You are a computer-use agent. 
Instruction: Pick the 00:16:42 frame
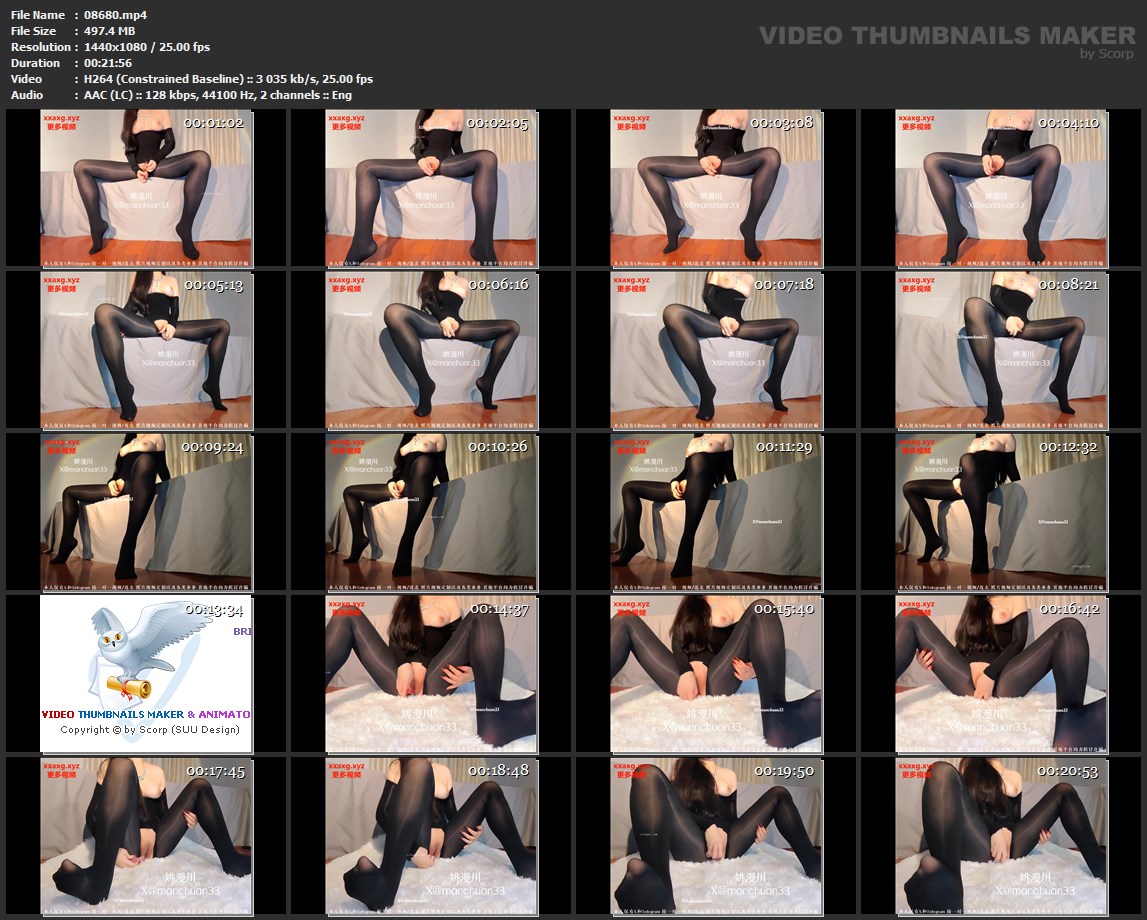1001,675
